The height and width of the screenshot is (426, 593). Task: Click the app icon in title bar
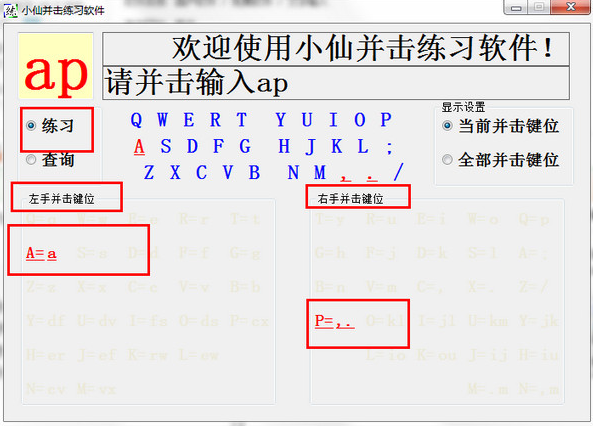tap(10, 10)
